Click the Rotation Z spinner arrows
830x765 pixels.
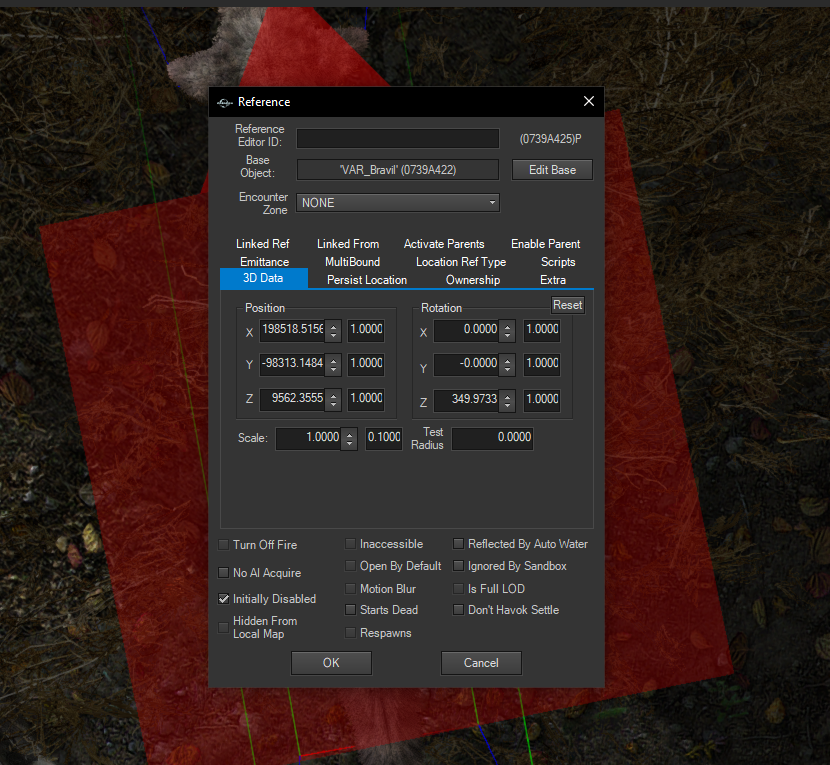click(507, 401)
